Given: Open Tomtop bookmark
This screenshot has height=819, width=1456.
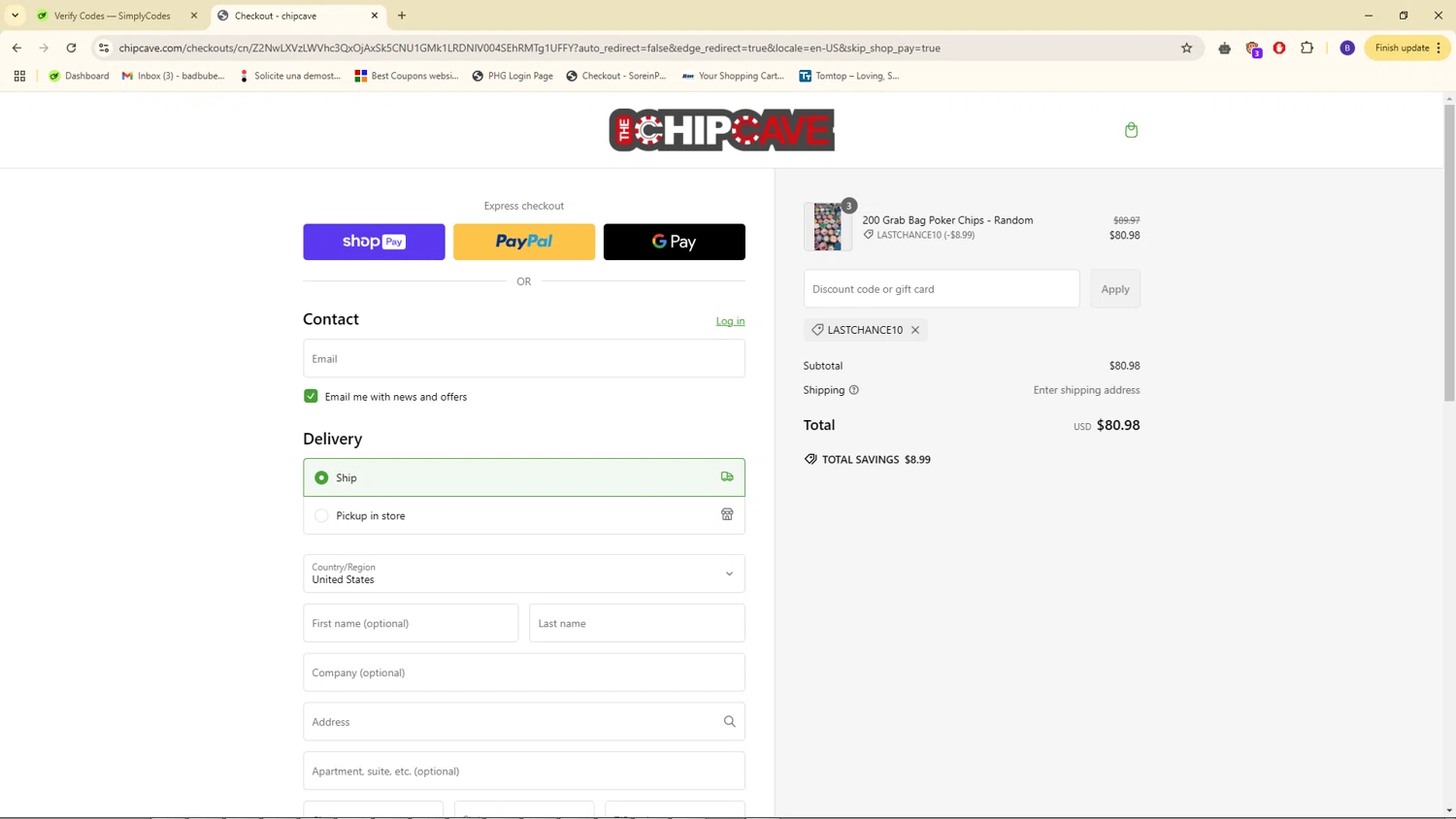Looking at the screenshot, I should 849,76.
